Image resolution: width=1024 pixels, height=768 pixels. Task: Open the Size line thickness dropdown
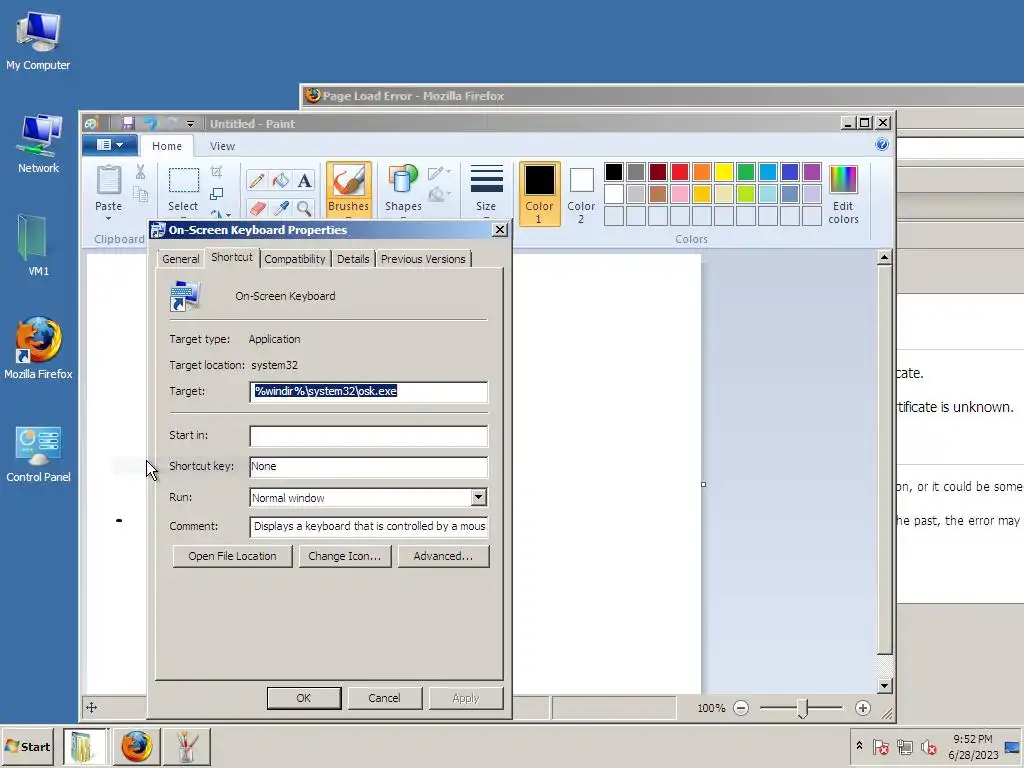click(x=486, y=188)
